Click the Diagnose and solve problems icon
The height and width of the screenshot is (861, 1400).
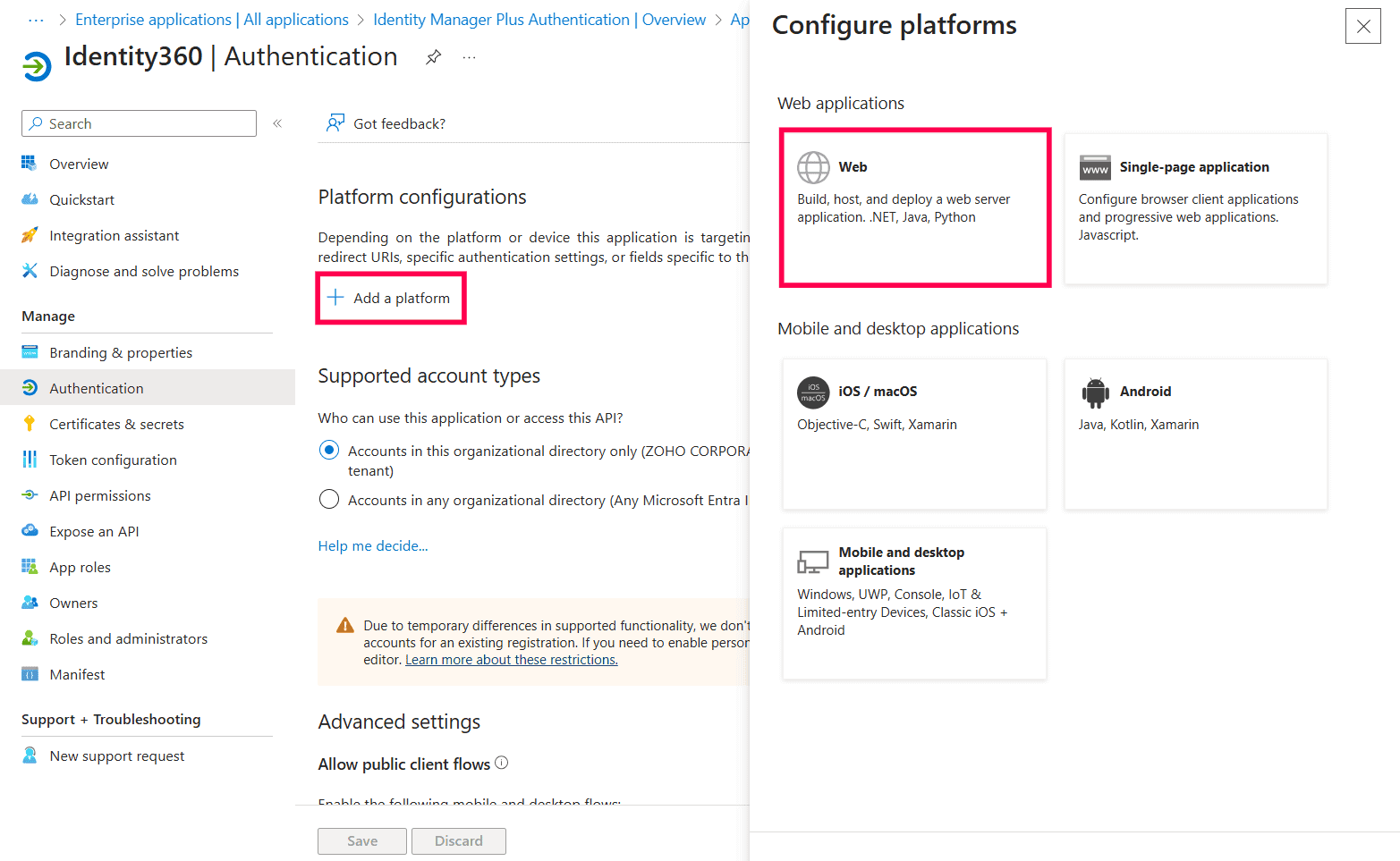(x=30, y=271)
